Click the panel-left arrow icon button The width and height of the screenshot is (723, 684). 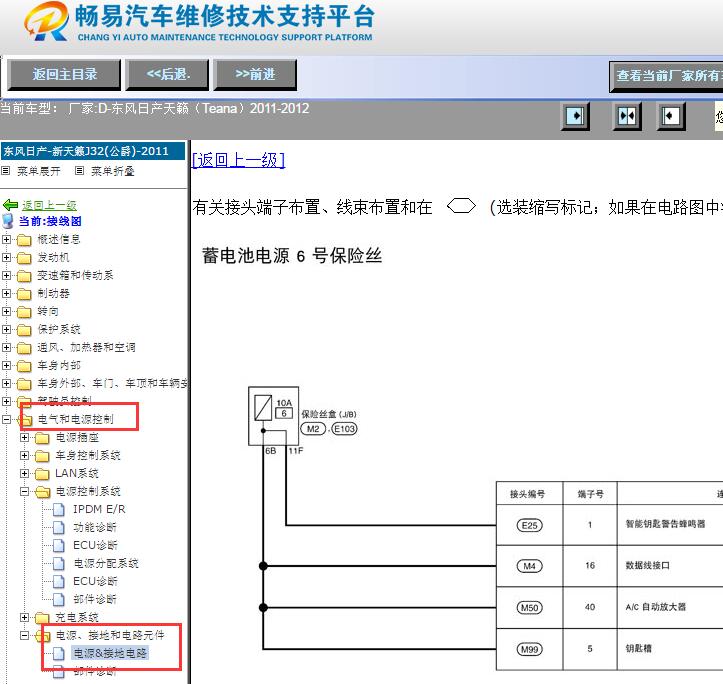pos(670,116)
